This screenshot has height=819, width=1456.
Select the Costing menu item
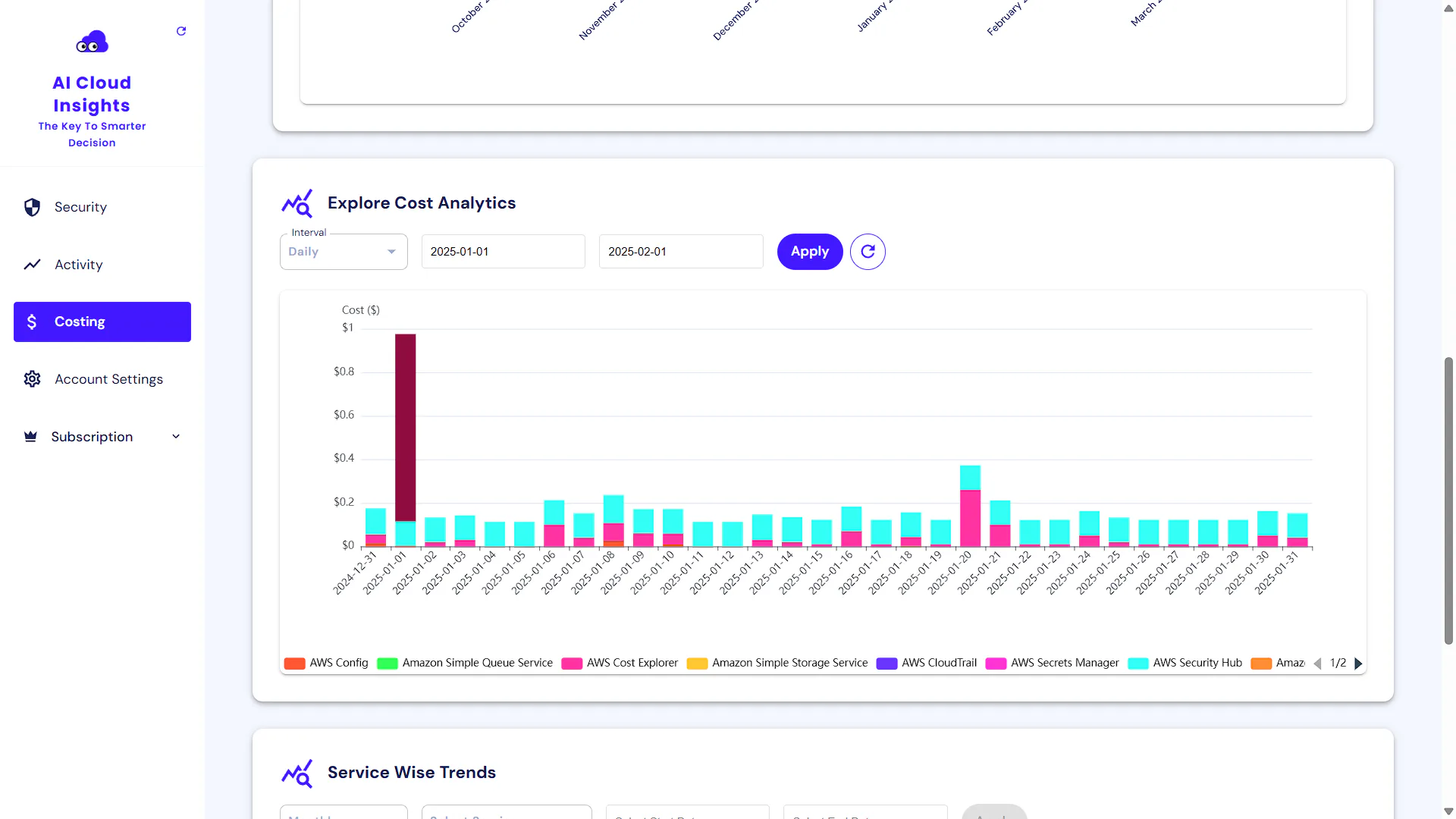pyautogui.click(x=102, y=322)
